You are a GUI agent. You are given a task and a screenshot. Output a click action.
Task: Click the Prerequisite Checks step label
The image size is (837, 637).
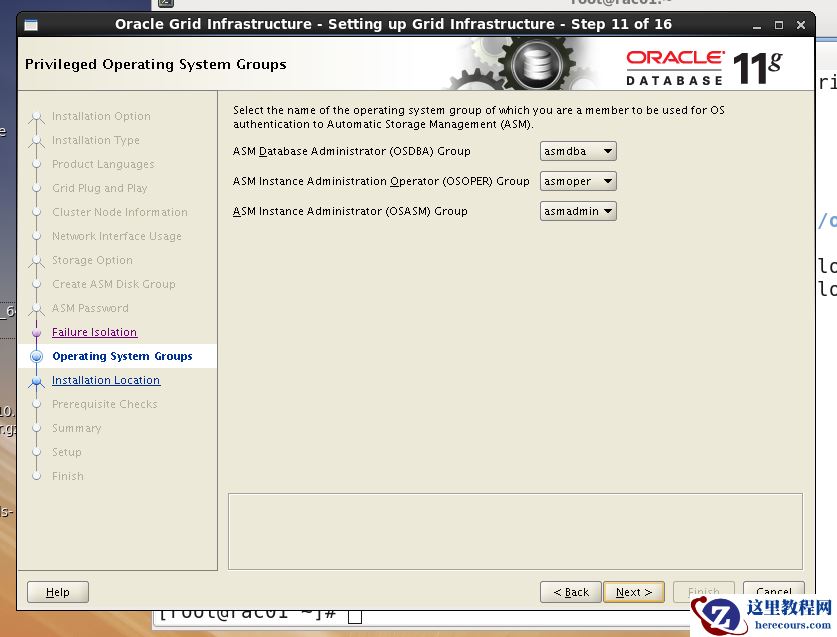coord(105,404)
